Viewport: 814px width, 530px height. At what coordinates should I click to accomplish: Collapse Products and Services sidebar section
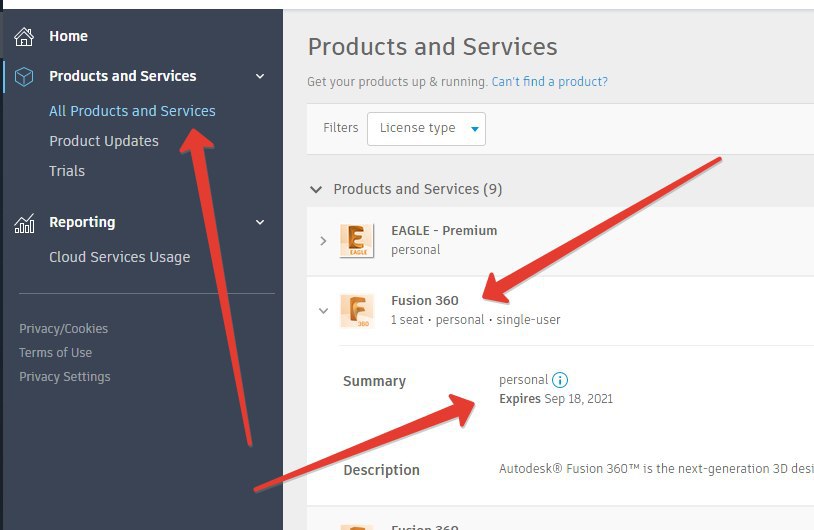(260, 76)
